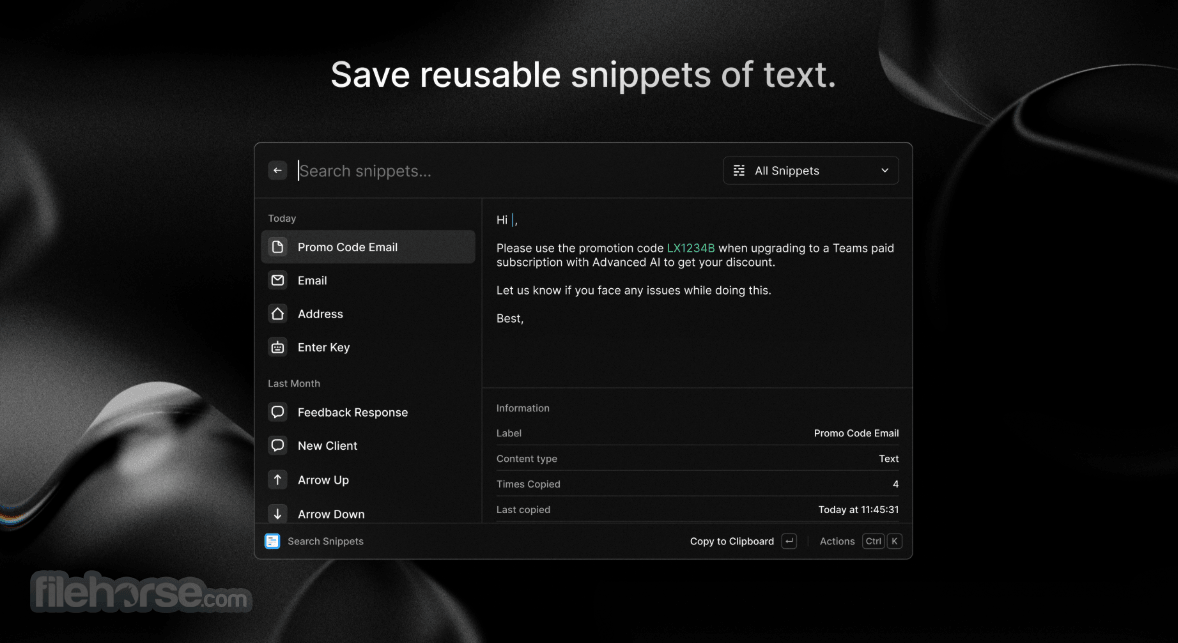Click the Times Copied label

[x=528, y=484]
